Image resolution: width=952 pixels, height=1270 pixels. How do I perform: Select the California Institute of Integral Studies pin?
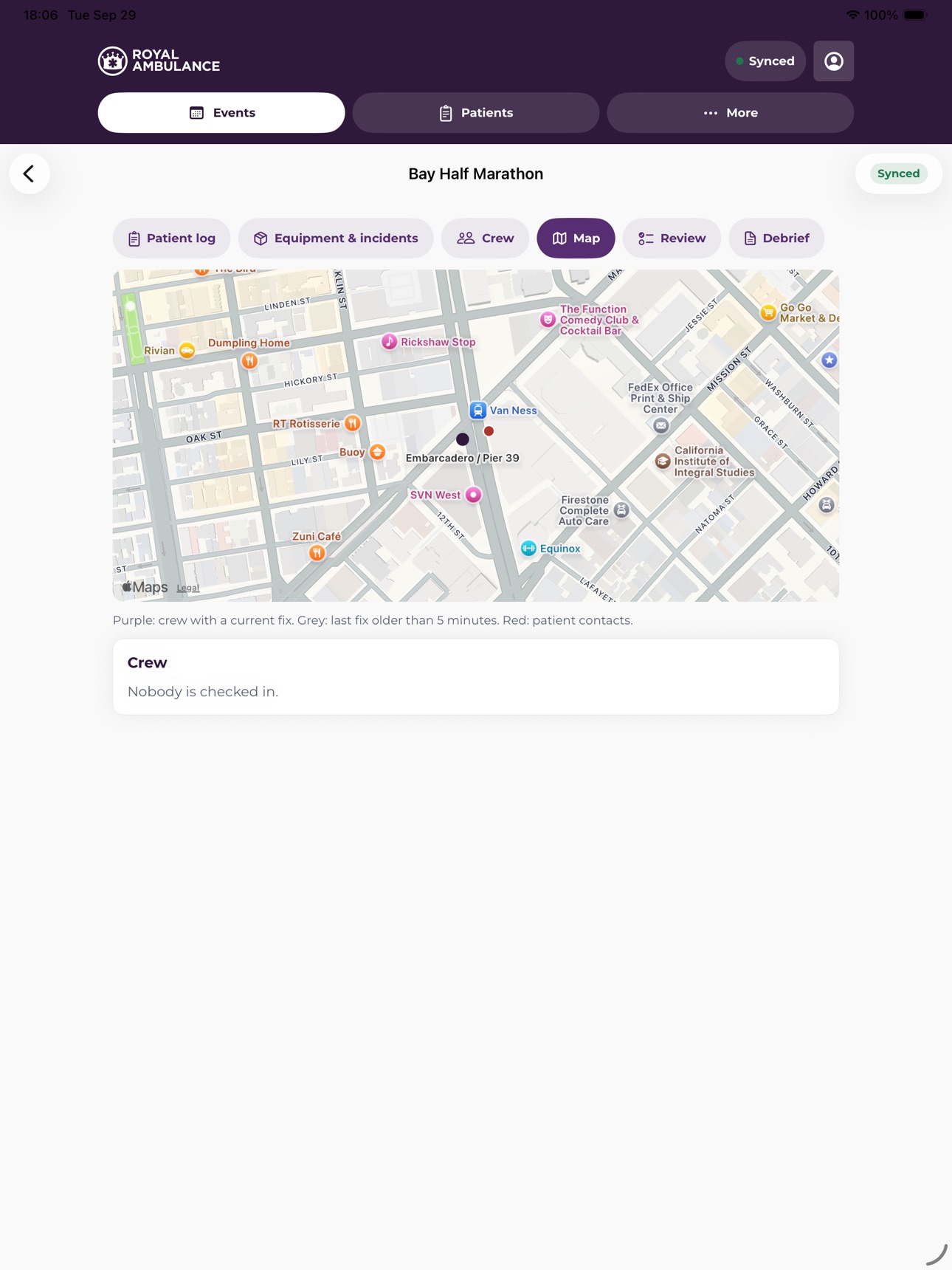click(663, 461)
